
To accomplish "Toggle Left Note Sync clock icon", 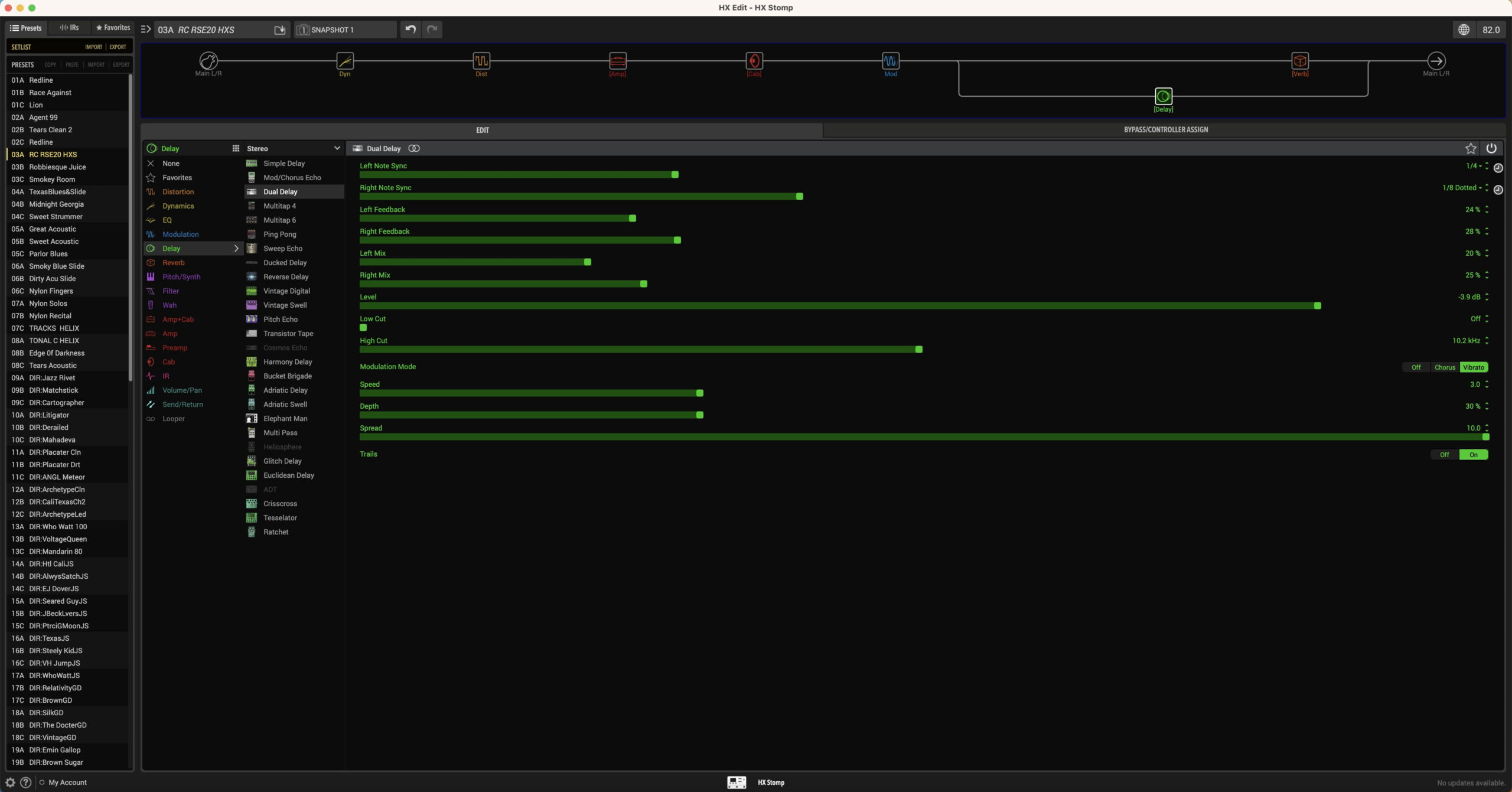I will point(1498,168).
